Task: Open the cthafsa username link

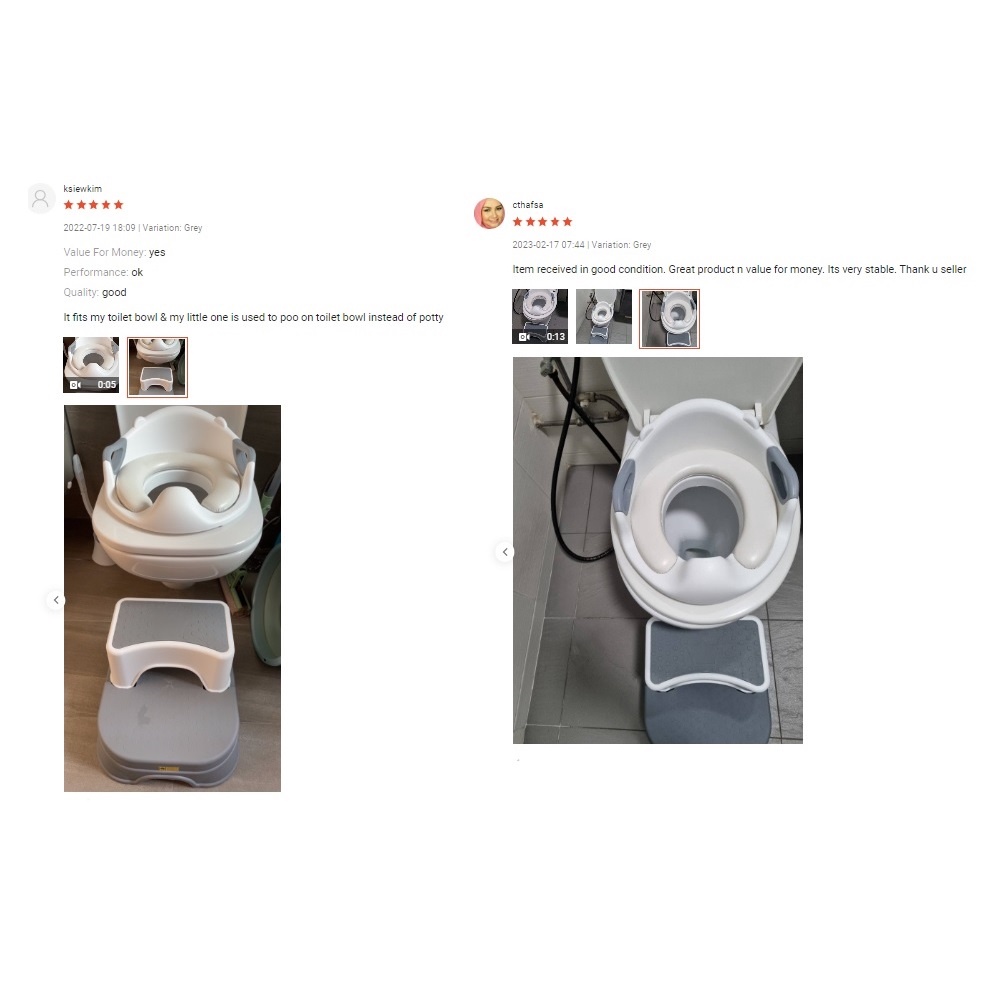Action: coord(528,205)
